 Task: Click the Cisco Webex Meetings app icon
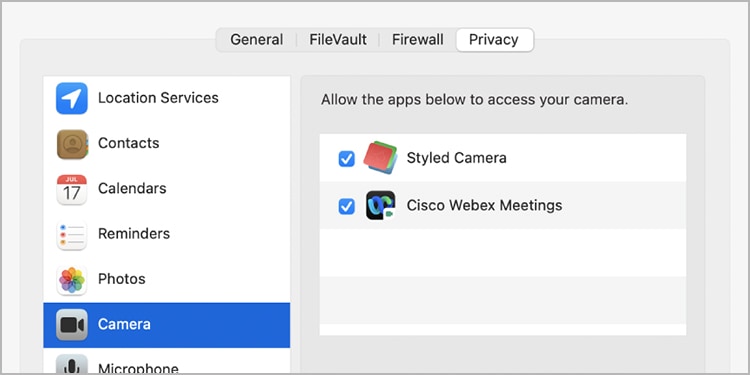[x=380, y=205]
